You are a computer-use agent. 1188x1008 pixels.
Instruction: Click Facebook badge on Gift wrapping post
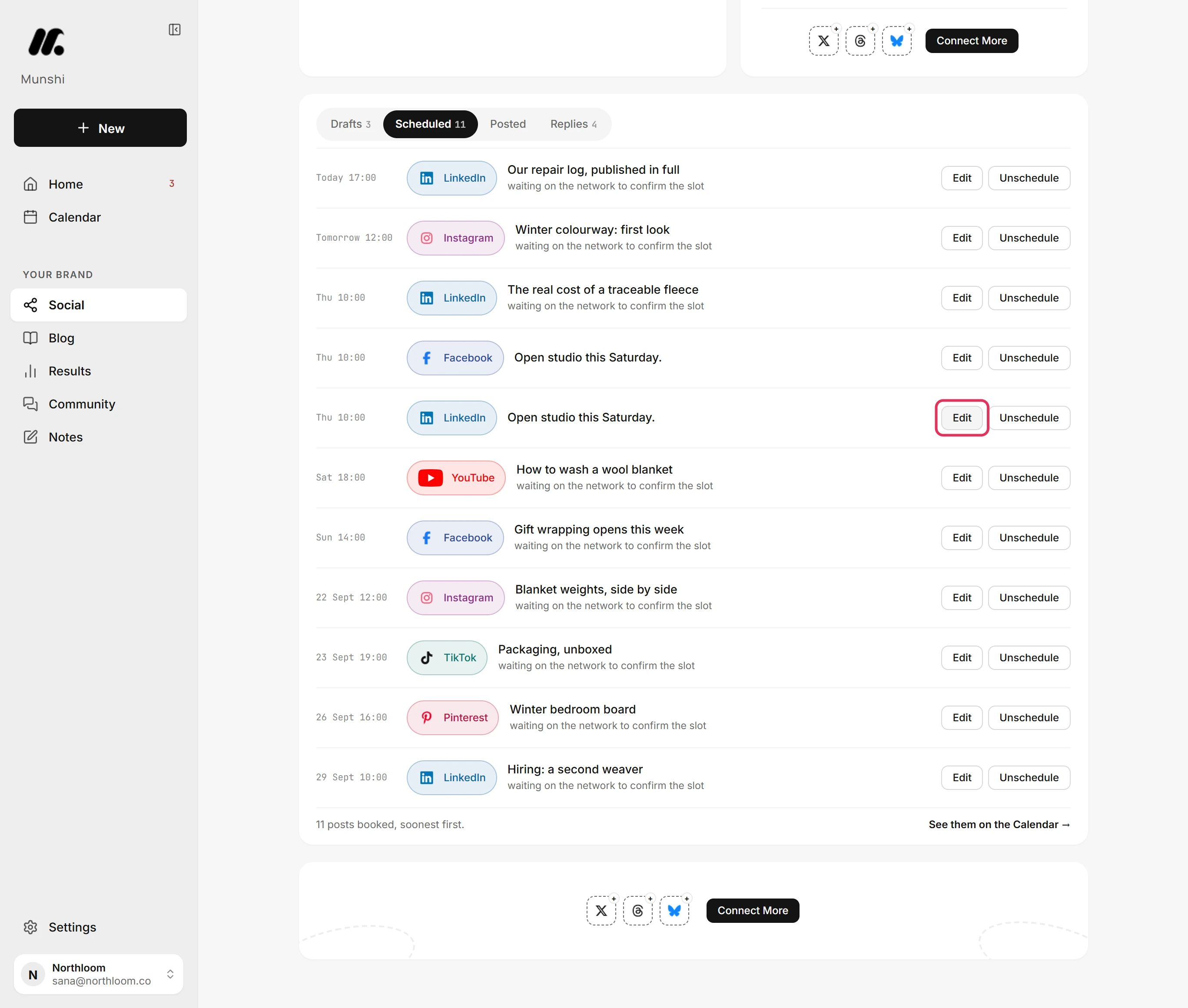coord(455,538)
